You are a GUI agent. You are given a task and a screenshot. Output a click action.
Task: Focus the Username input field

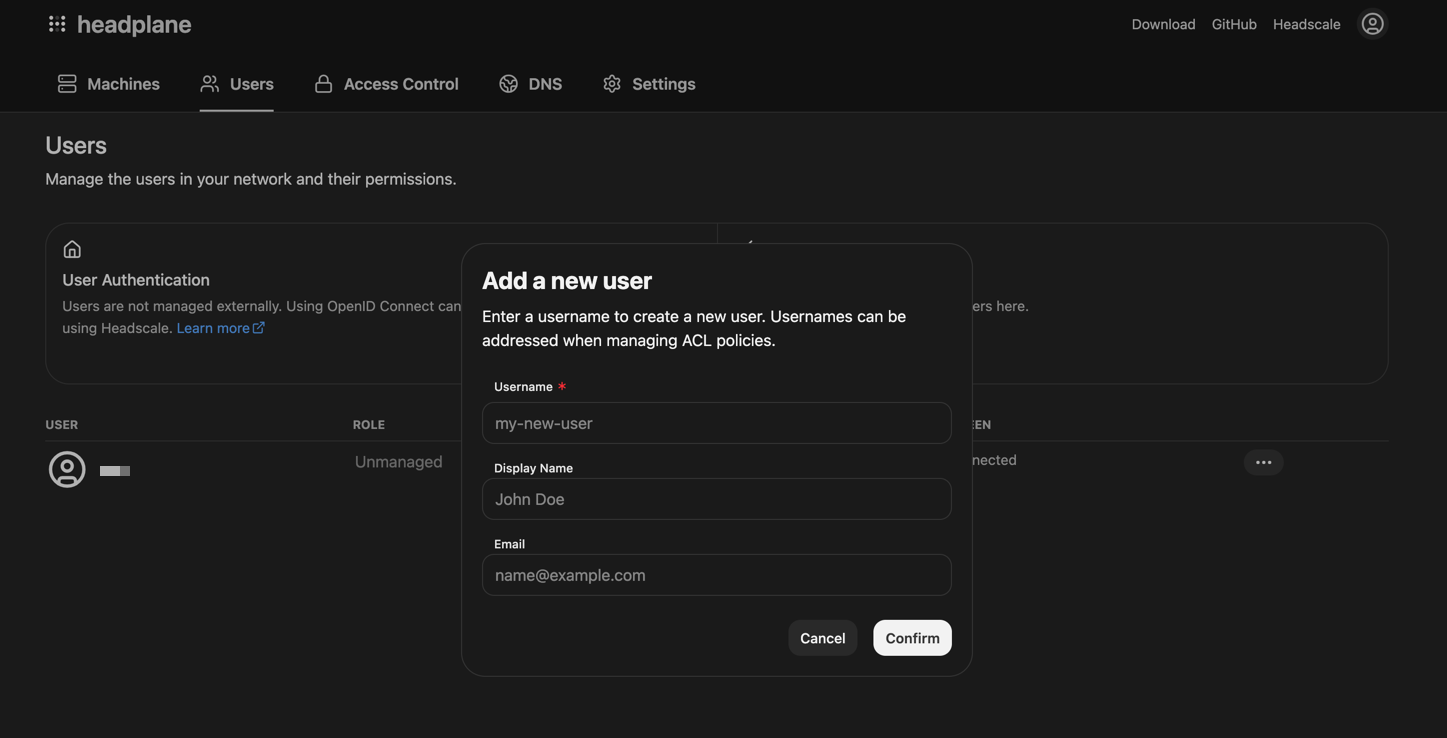[x=716, y=423]
